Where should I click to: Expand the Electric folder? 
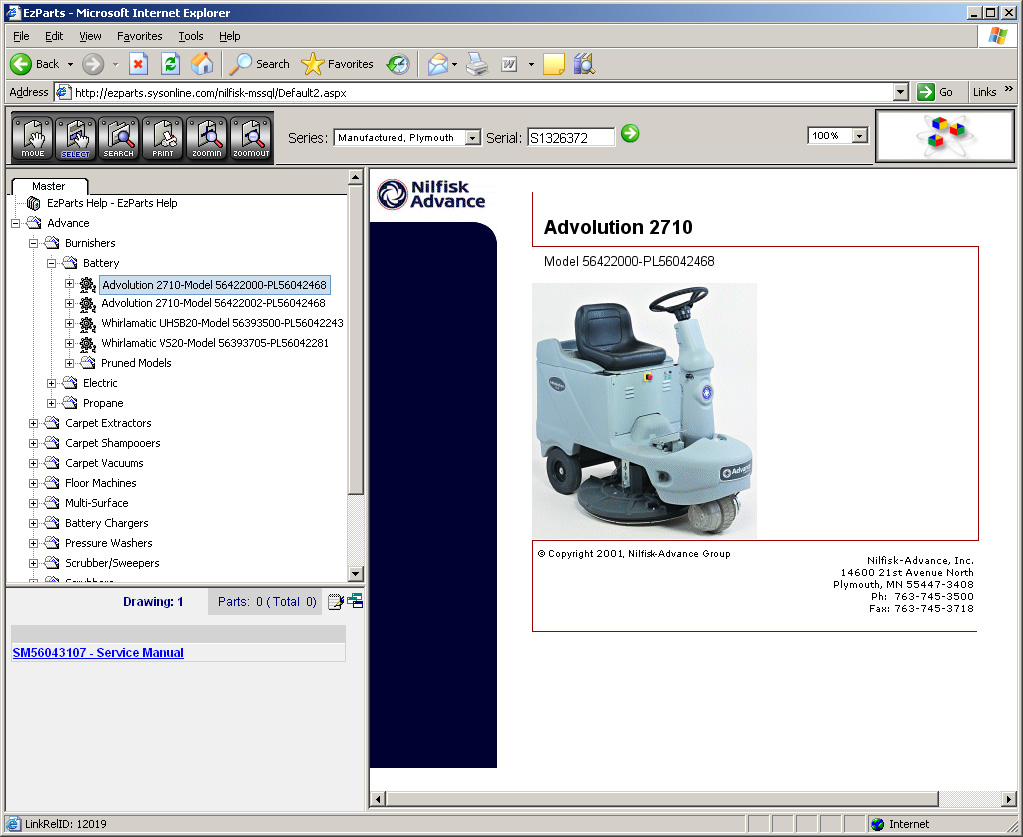52,384
